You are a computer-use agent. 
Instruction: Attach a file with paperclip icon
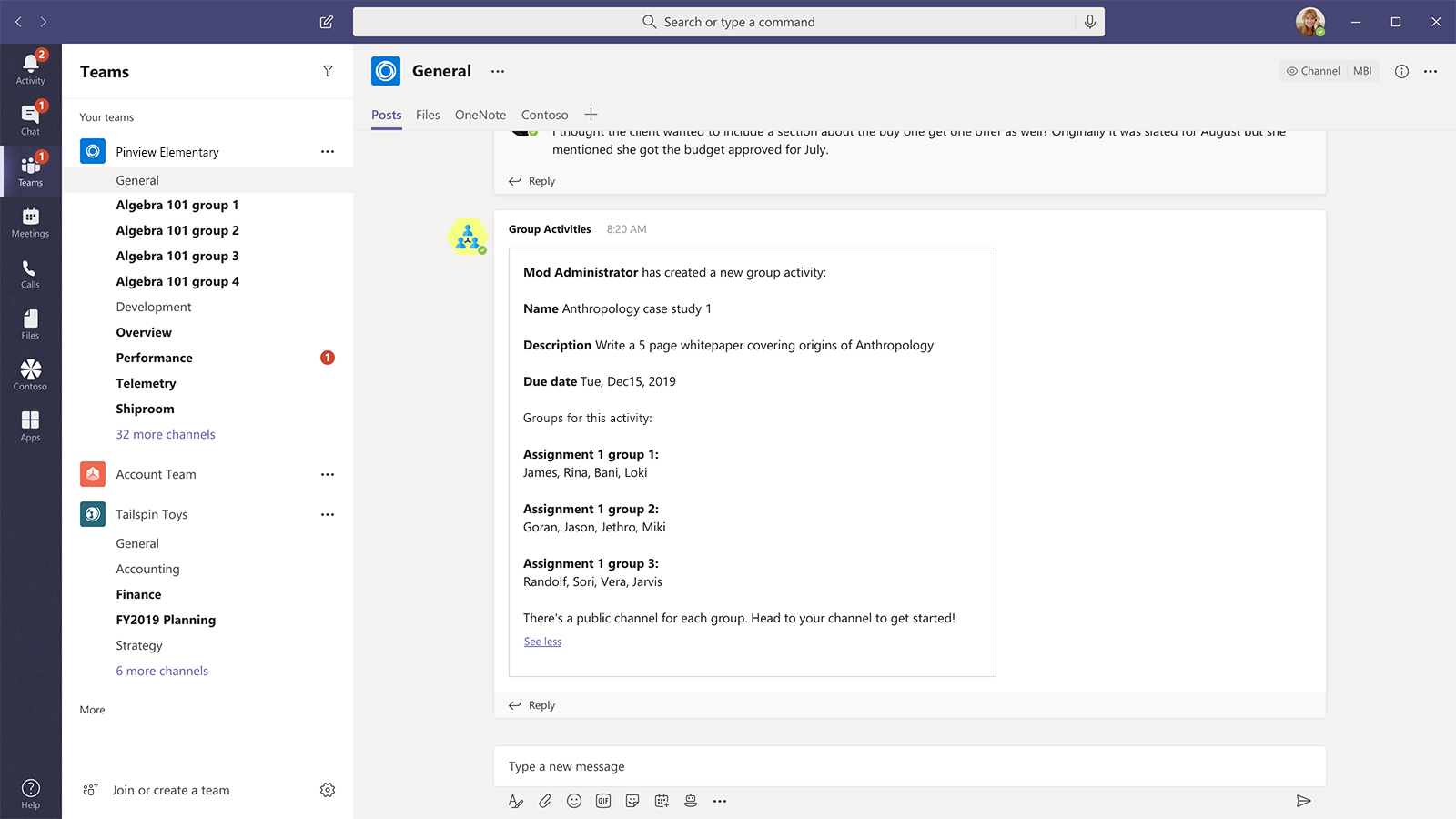tap(545, 801)
